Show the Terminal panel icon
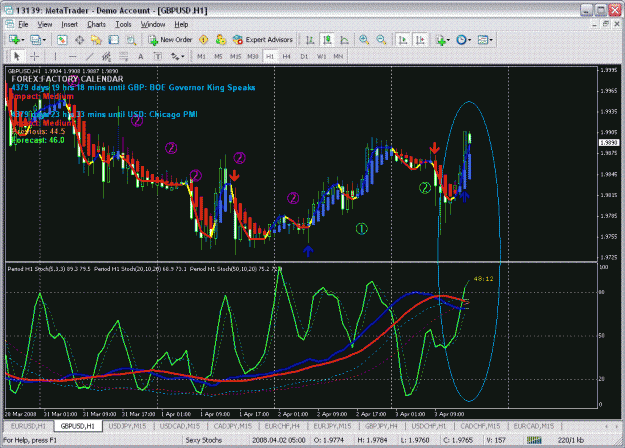 click(114, 40)
